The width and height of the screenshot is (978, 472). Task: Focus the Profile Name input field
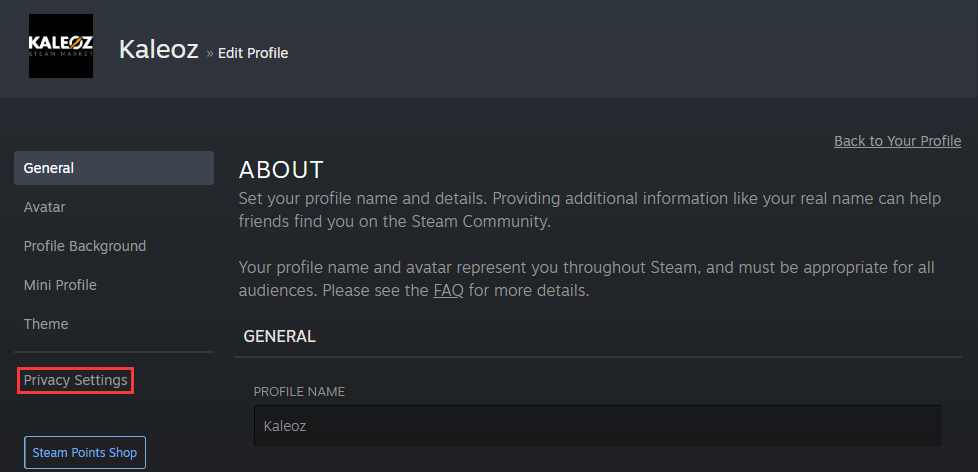coord(597,426)
